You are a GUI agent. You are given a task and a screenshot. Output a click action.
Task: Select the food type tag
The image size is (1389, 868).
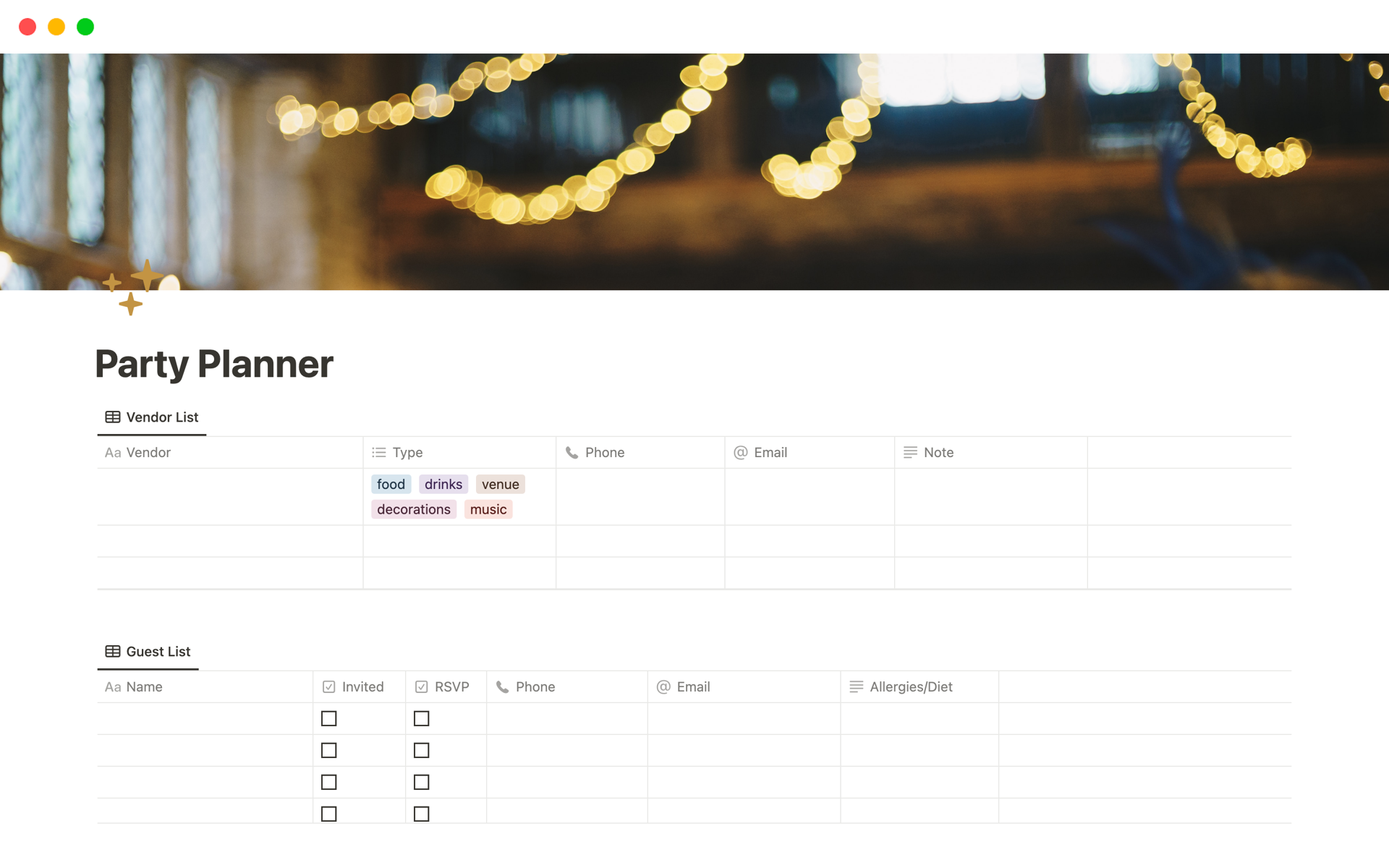389,484
